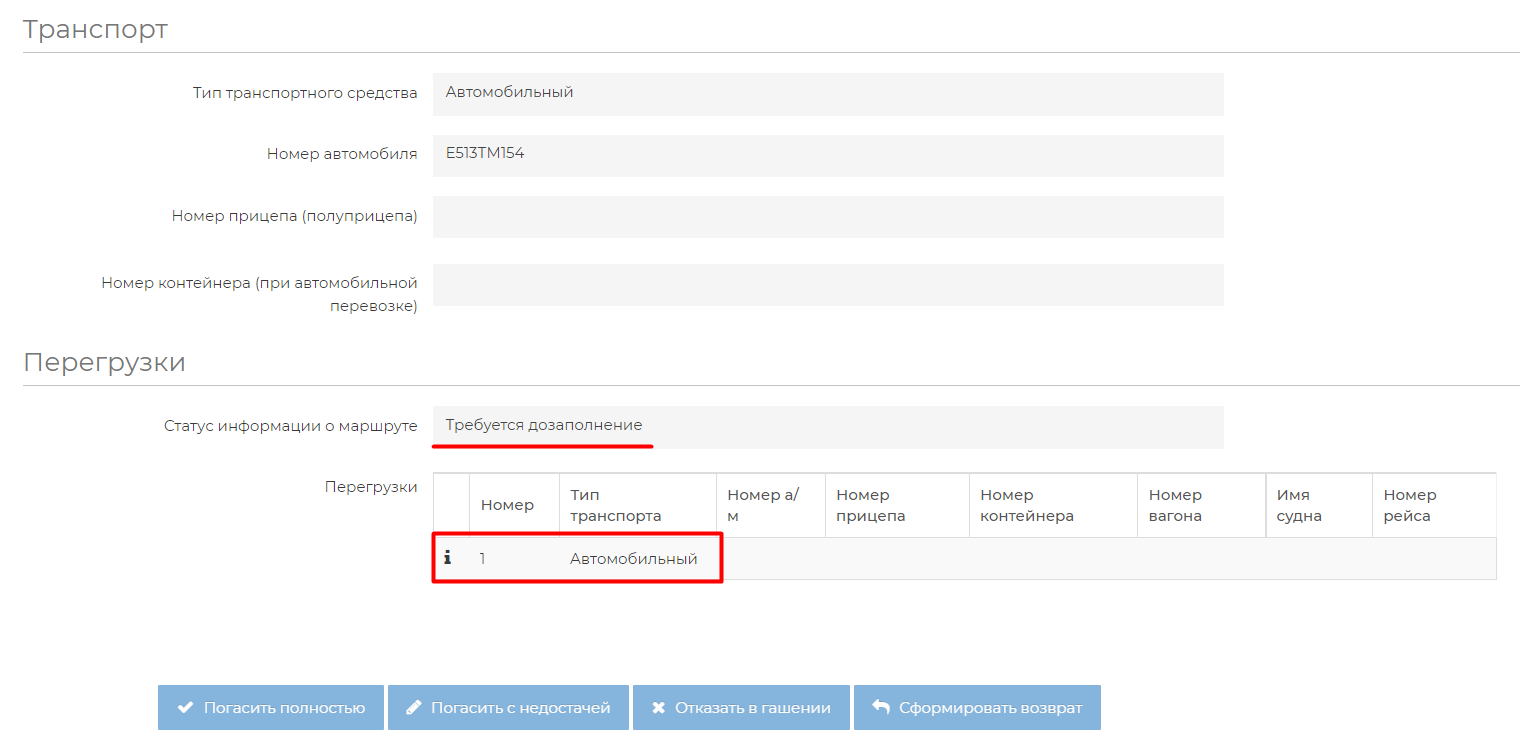Select the Номер вагона column header
Screen dimensions: 1520x753
(1175, 505)
